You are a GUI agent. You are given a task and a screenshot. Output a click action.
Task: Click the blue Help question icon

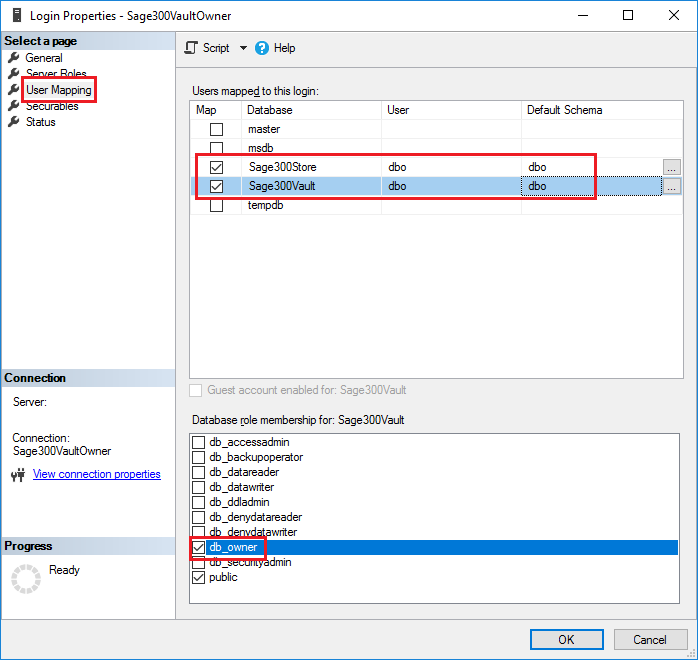pos(262,48)
